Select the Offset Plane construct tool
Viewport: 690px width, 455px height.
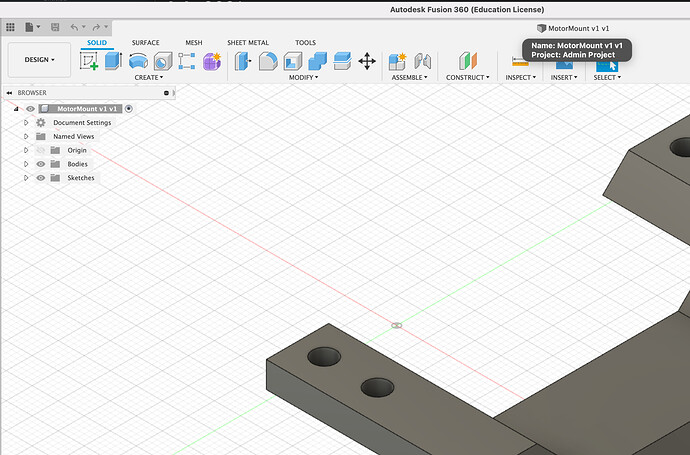tap(468, 61)
